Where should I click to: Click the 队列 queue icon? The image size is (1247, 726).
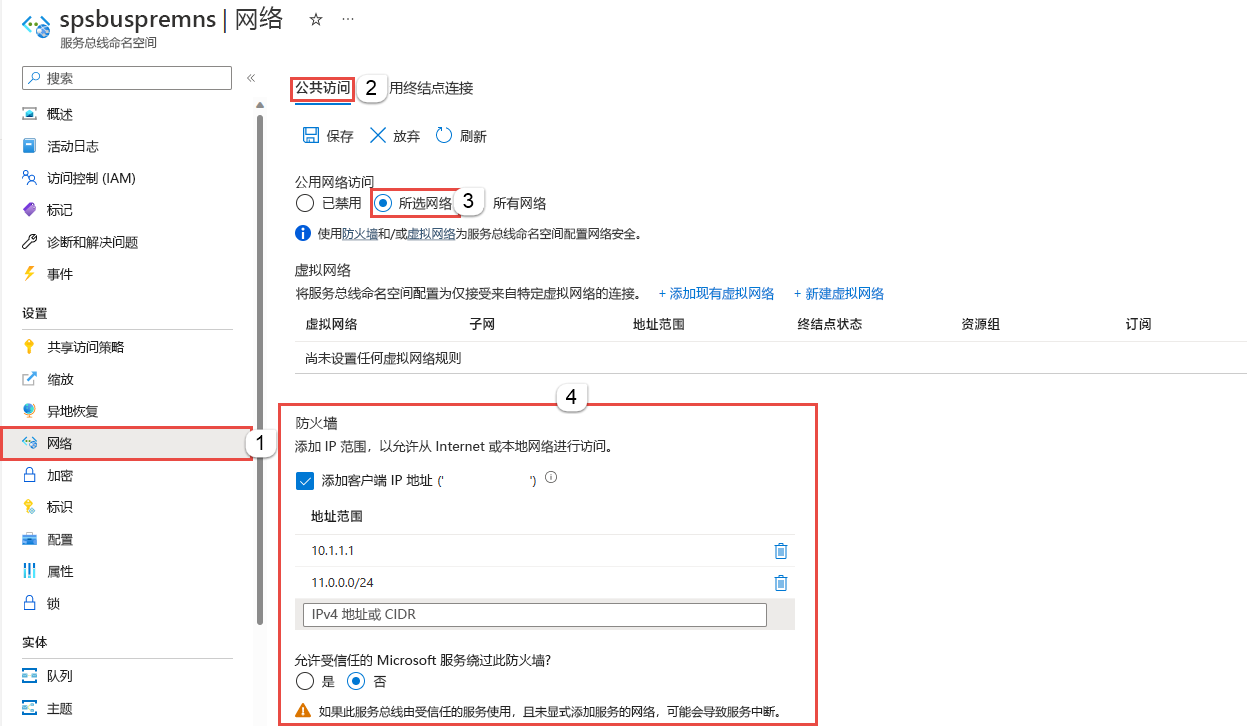(29, 676)
